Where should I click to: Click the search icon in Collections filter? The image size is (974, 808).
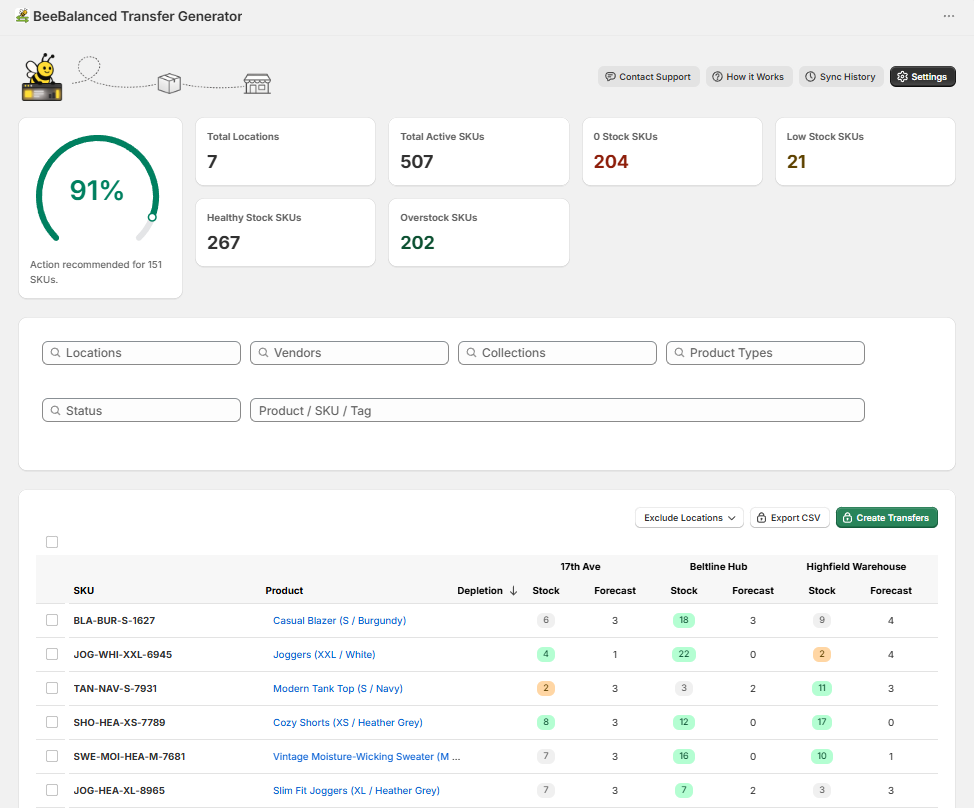(471, 353)
